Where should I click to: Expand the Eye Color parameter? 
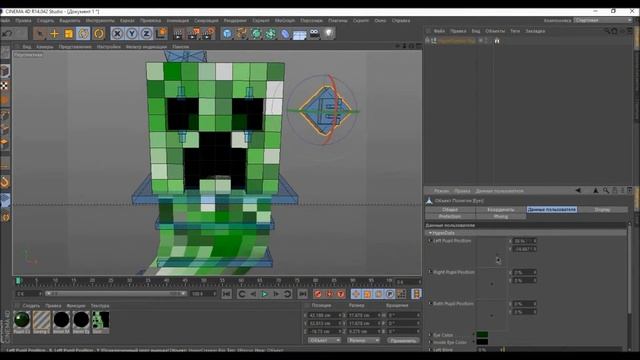430,335
